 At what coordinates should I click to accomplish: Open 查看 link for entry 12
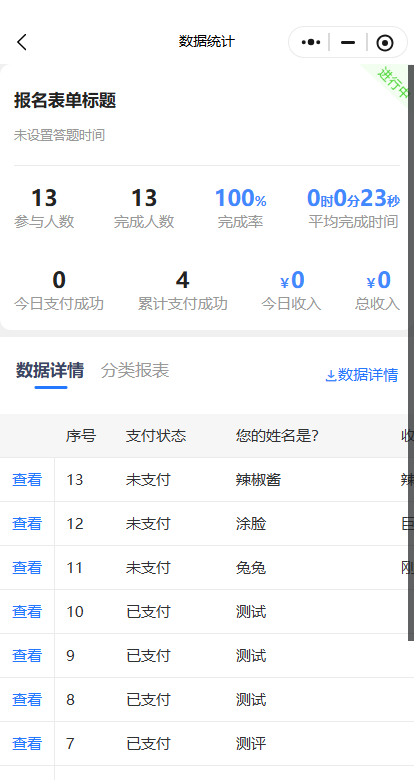click(x=27, y=523)
